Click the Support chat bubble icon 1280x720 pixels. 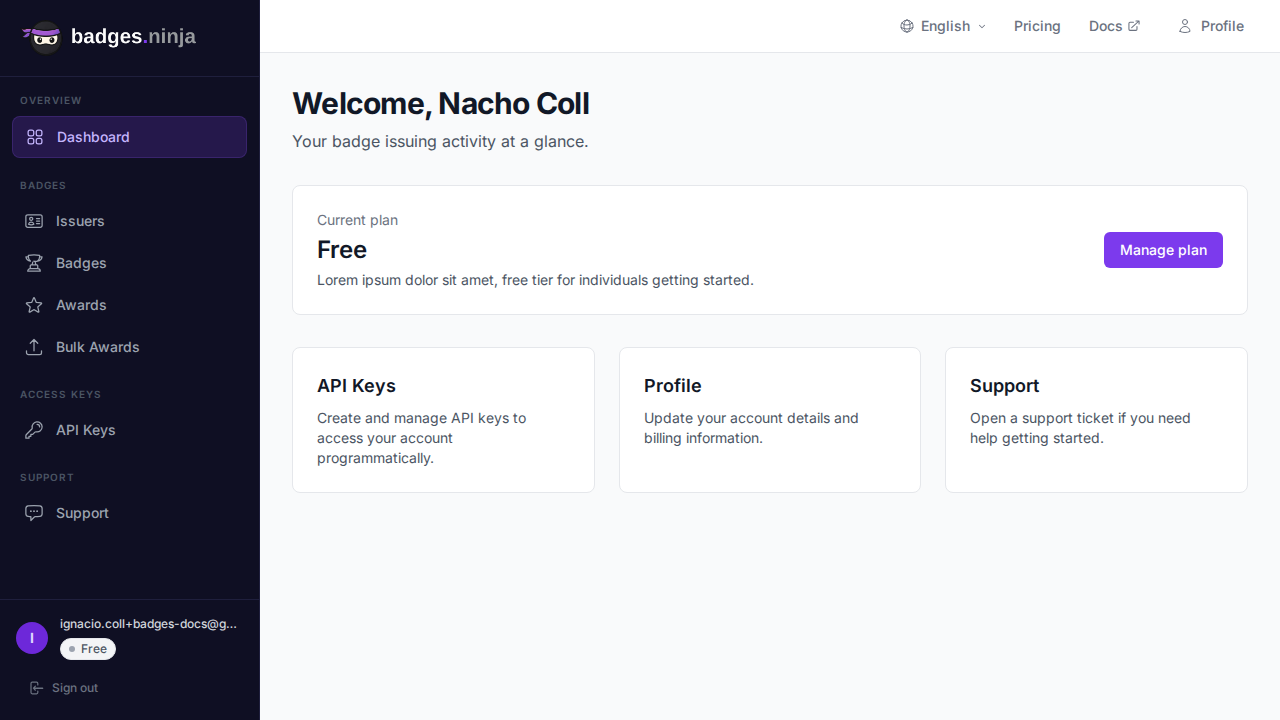(34, 513)
